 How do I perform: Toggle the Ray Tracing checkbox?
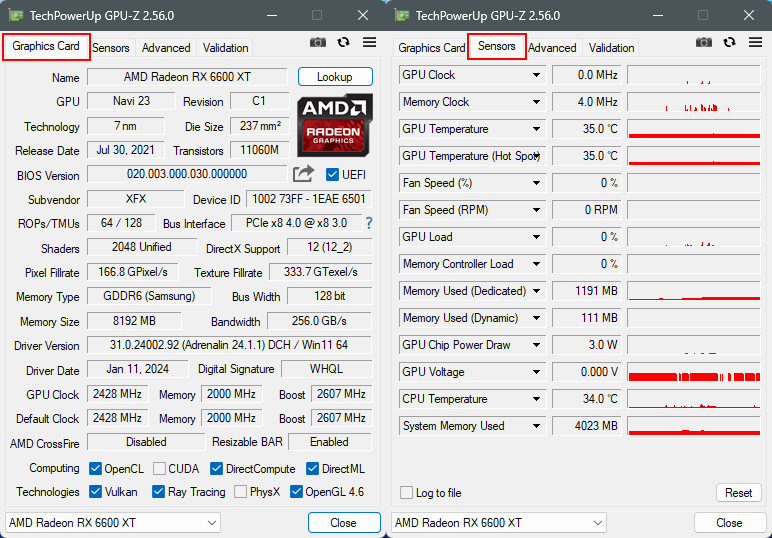(158, 492)
